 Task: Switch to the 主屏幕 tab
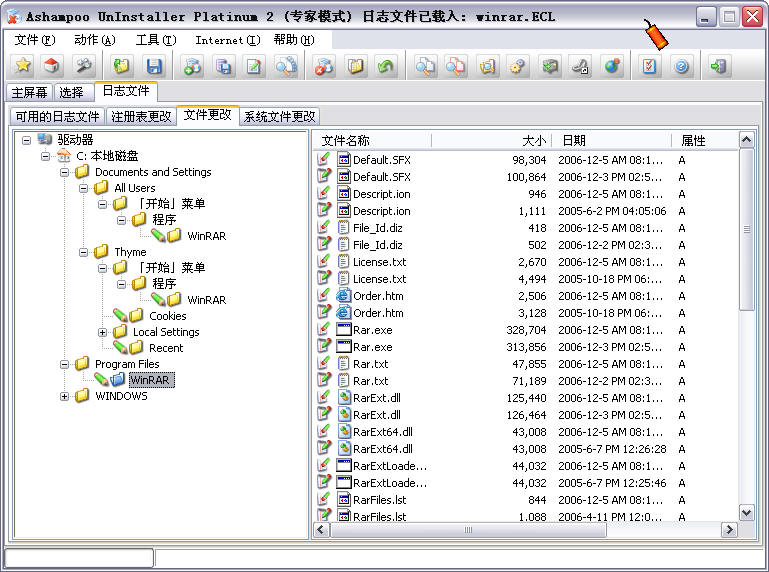click(x=29, y=92)
